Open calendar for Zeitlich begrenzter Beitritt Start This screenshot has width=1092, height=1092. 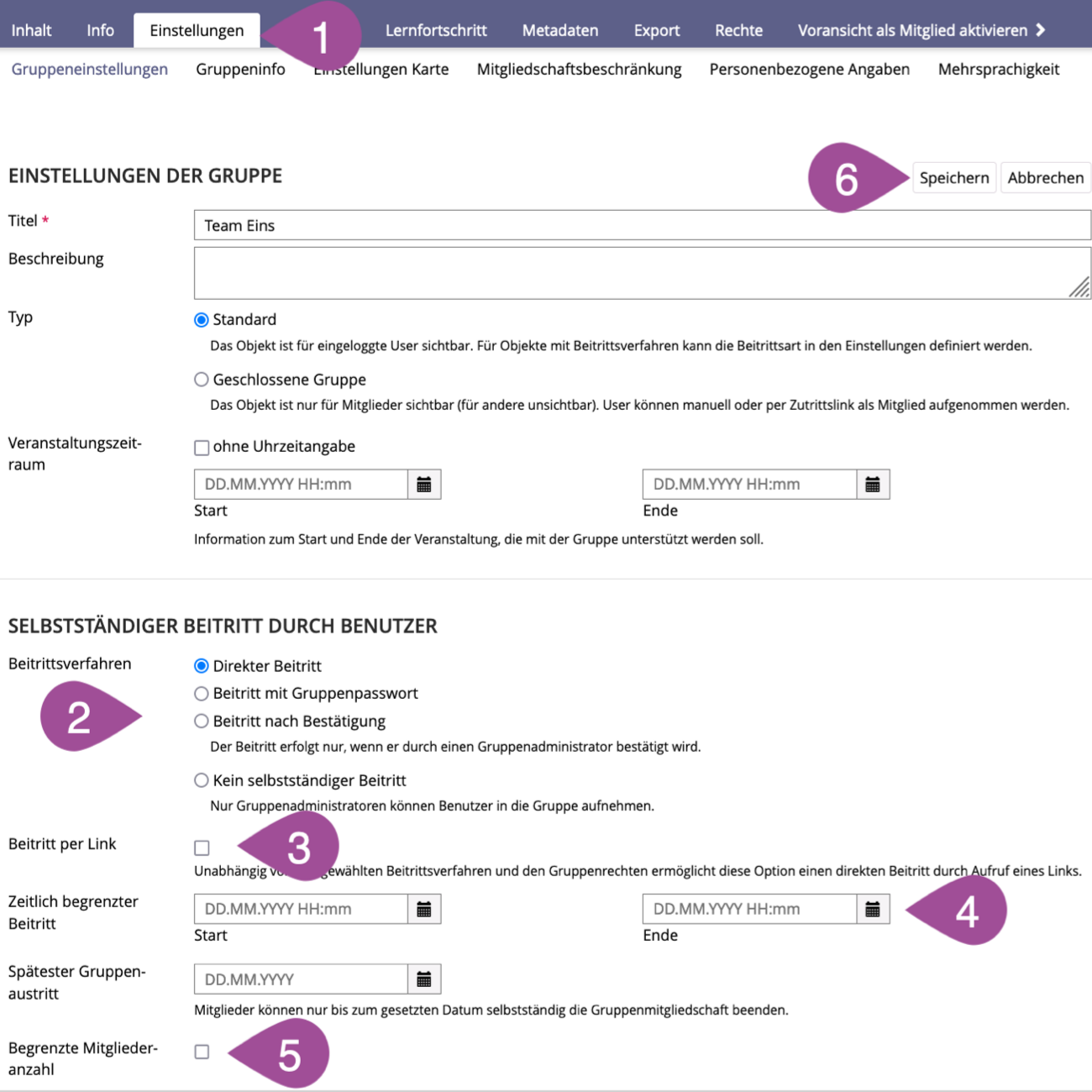click(x=424, y=909)
